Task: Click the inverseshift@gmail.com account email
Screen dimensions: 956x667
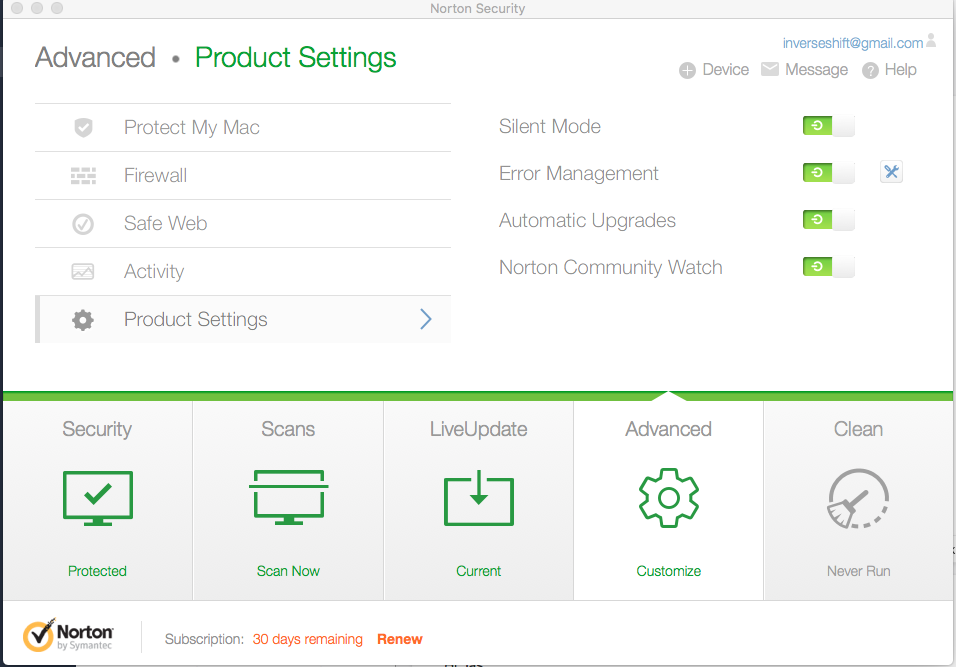Action: click(x=852, y=43)
